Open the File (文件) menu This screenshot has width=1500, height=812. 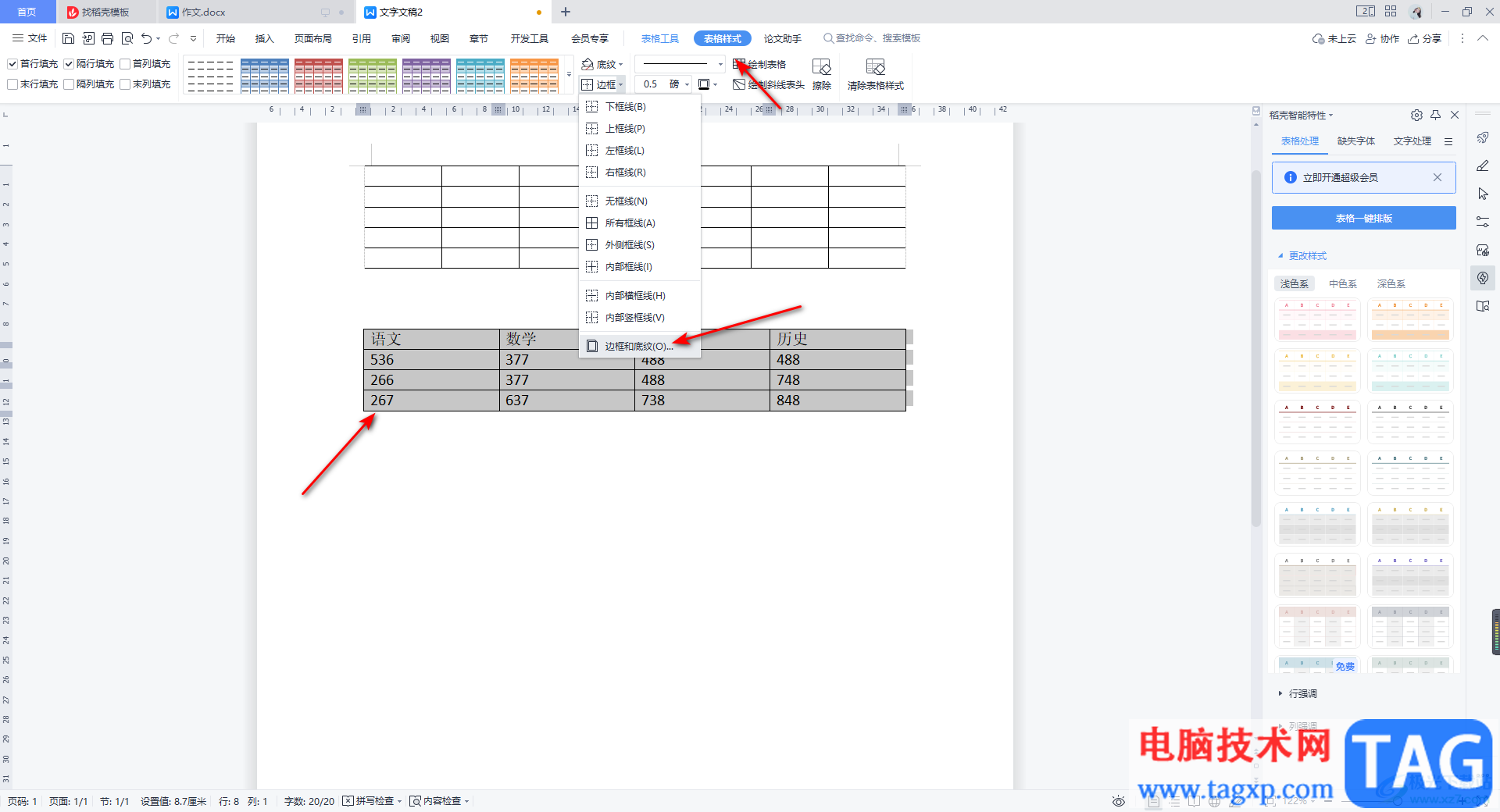30,38
